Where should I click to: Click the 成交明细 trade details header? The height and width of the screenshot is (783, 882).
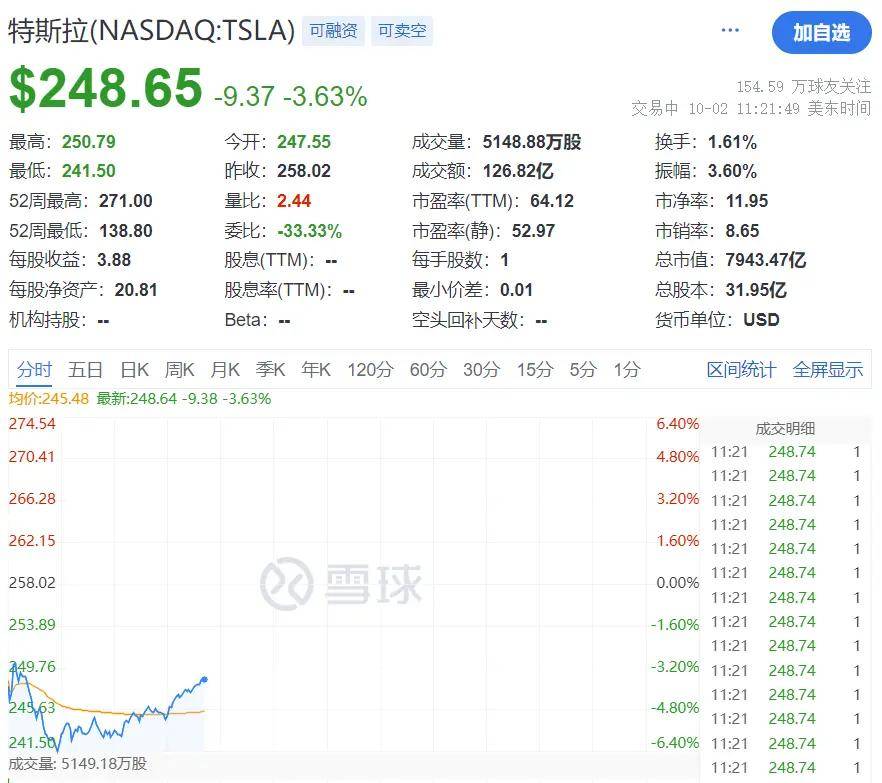[x=786, y=426]
